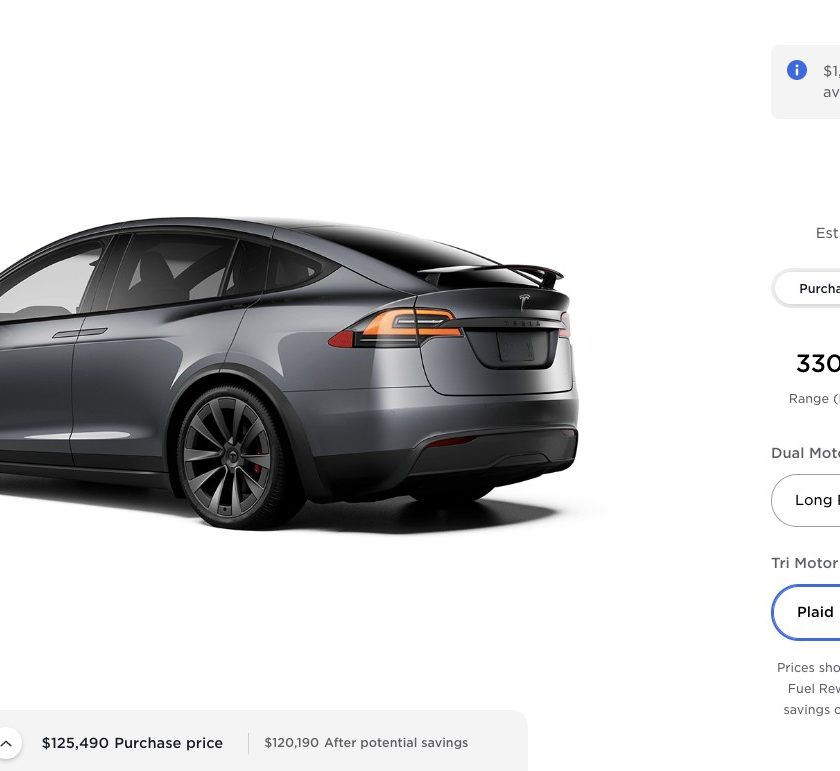Click the rear door handle
The height and width of the screenshot is (771, 840).
80,333
